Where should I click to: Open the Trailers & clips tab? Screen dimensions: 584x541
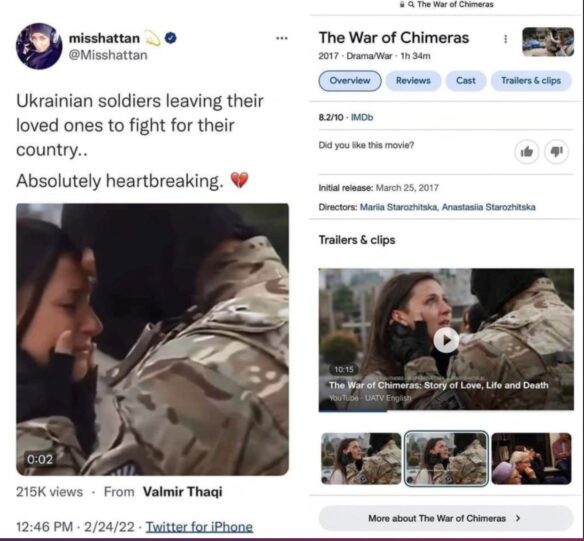pyautogui.click(x=531, y=80)
